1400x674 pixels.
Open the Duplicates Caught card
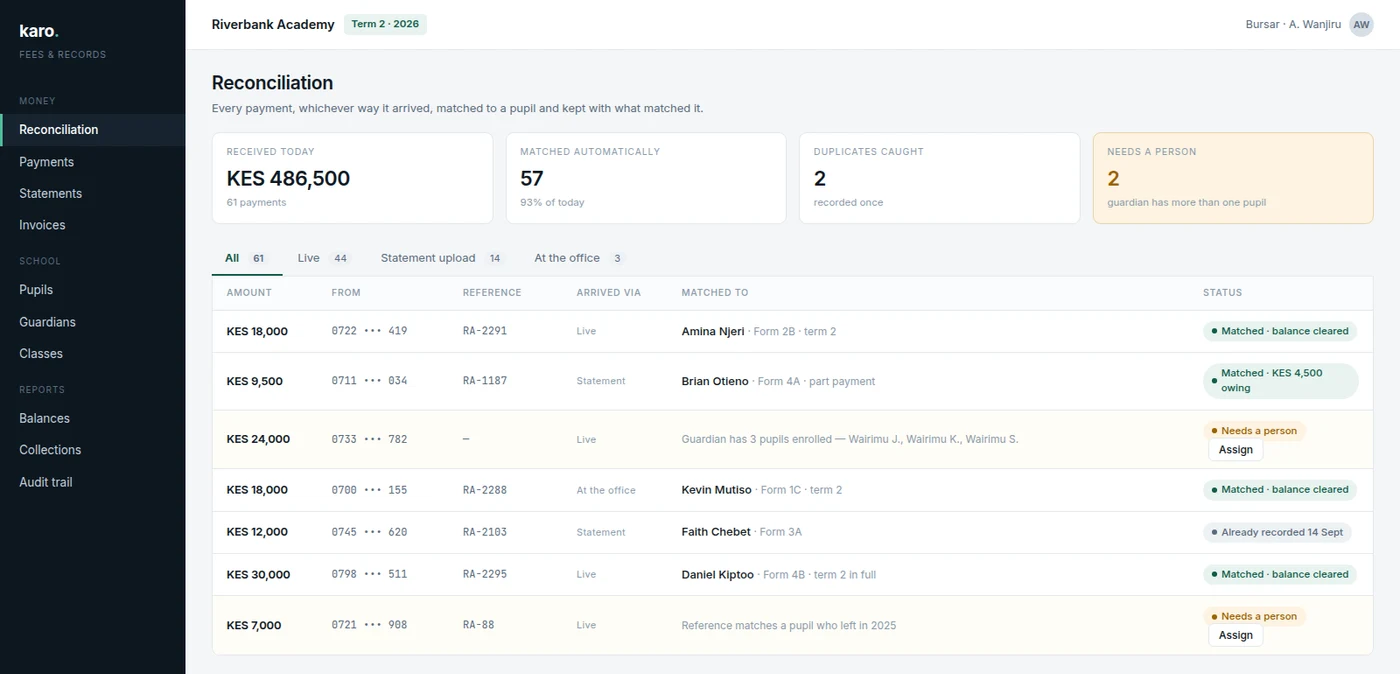(x=939, y=178)
